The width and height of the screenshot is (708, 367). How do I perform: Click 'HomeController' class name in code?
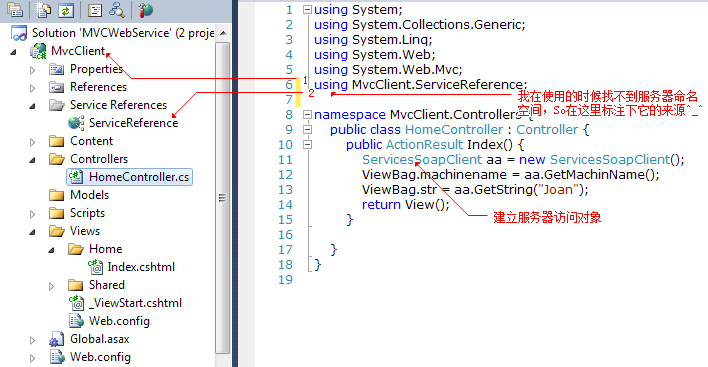pyautogui.click(x=454, y=130)
